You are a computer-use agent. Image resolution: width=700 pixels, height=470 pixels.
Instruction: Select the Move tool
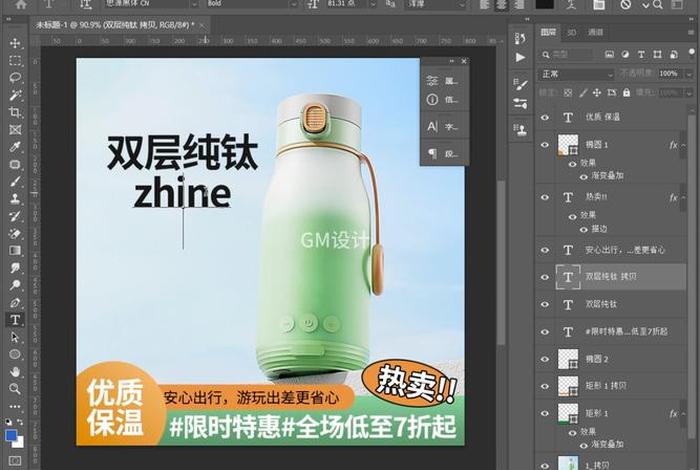(x=15, y=43)
